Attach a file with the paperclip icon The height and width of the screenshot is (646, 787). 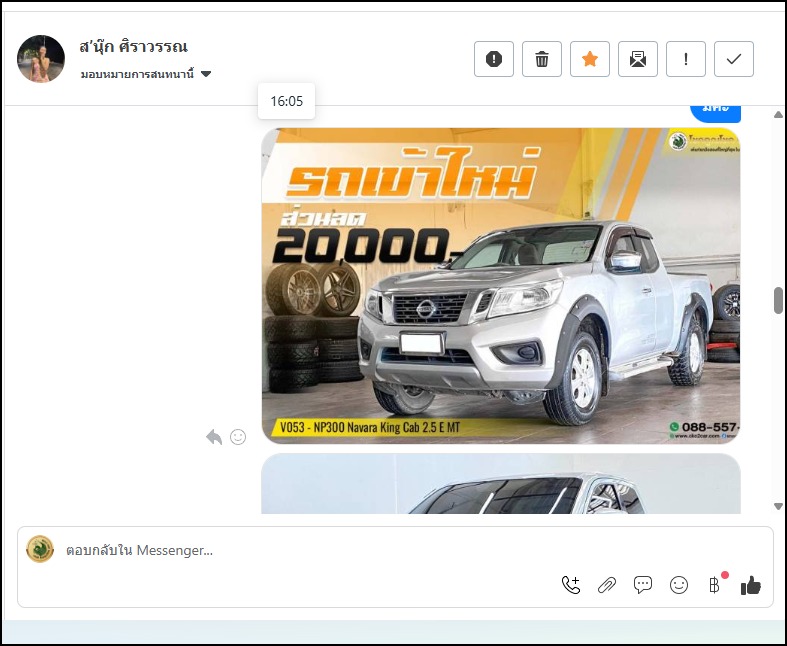607,585
